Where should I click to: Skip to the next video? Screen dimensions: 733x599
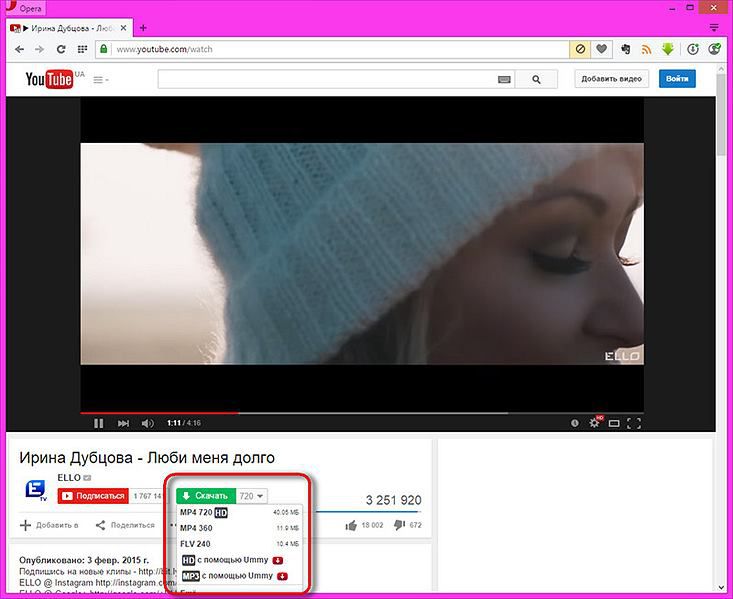click(x=123, y=423)
